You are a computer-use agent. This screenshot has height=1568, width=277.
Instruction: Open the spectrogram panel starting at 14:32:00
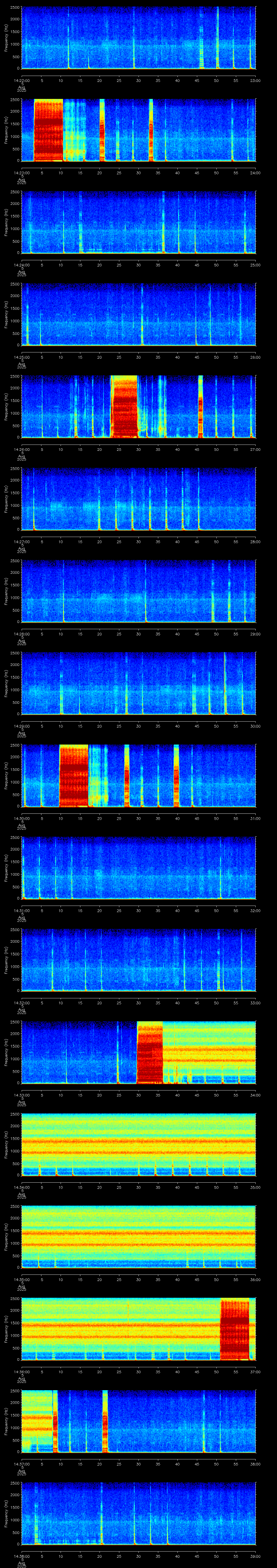click(138, 960)
